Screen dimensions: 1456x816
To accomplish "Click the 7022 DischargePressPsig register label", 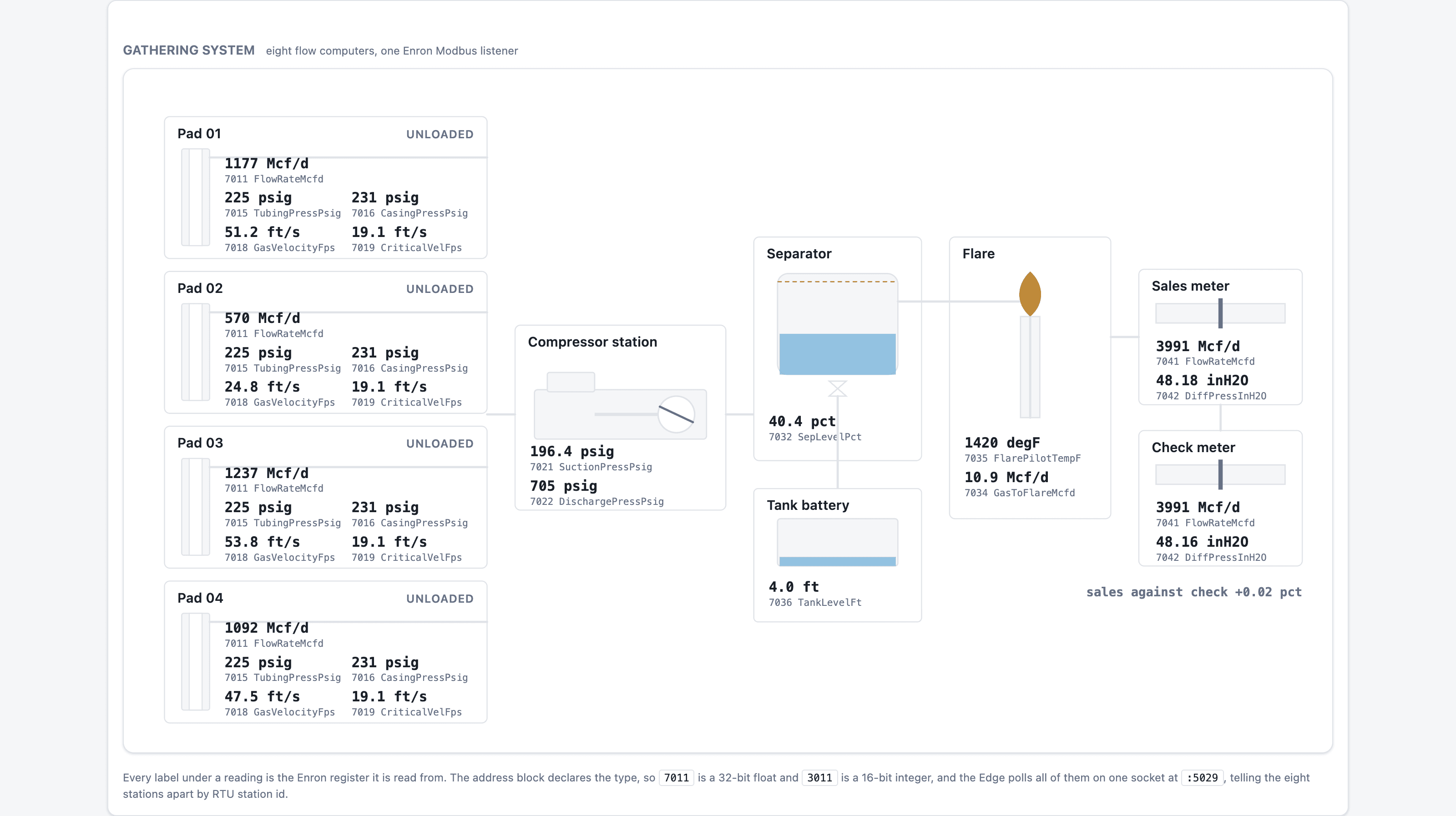I will (x=597, y=501).
